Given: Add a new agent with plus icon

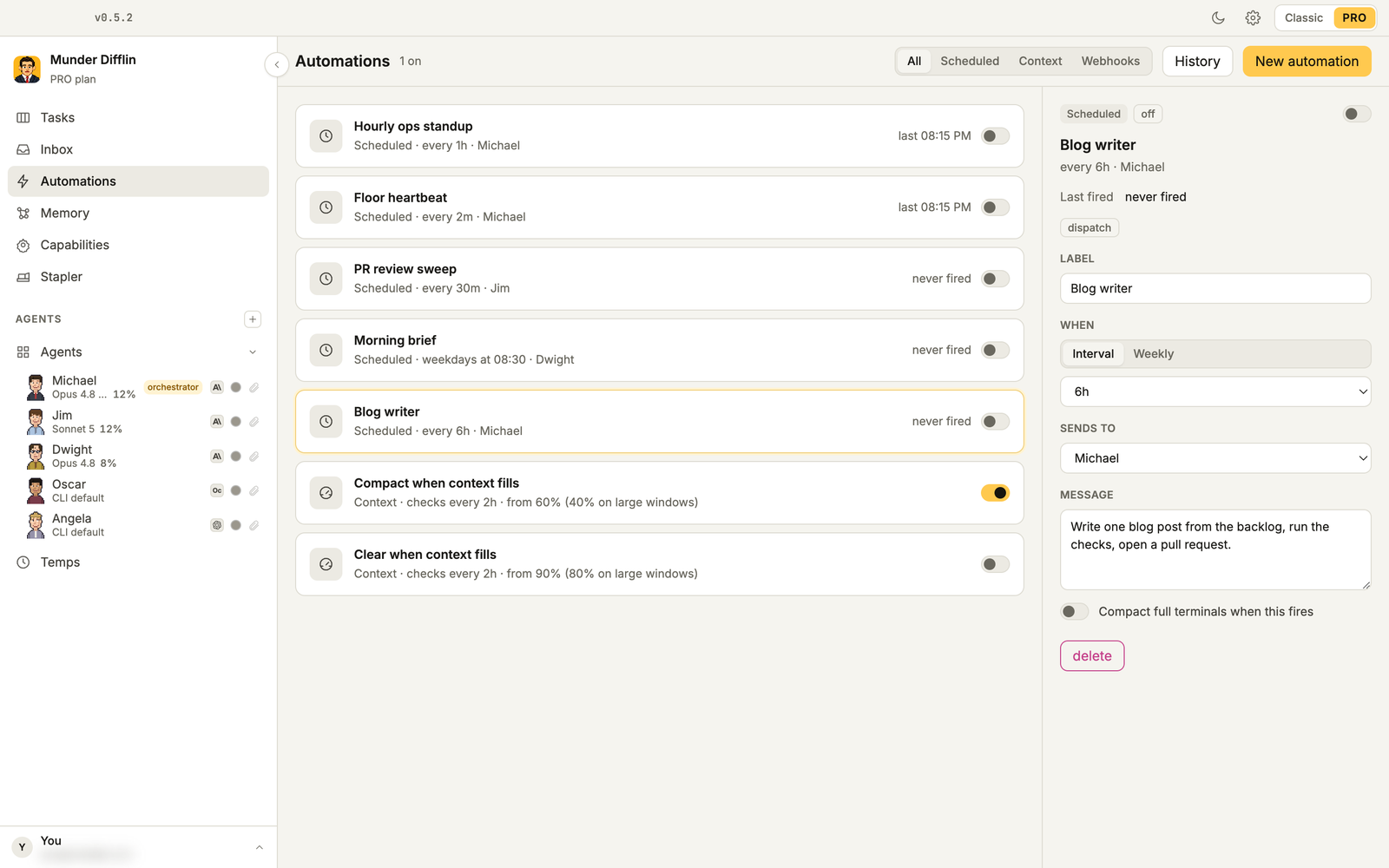Looking at the screenshot, I should [253, 319].
